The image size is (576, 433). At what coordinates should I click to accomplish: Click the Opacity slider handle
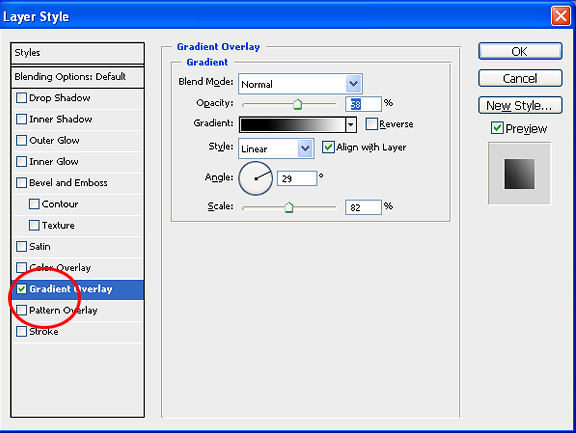click(298, 105)
